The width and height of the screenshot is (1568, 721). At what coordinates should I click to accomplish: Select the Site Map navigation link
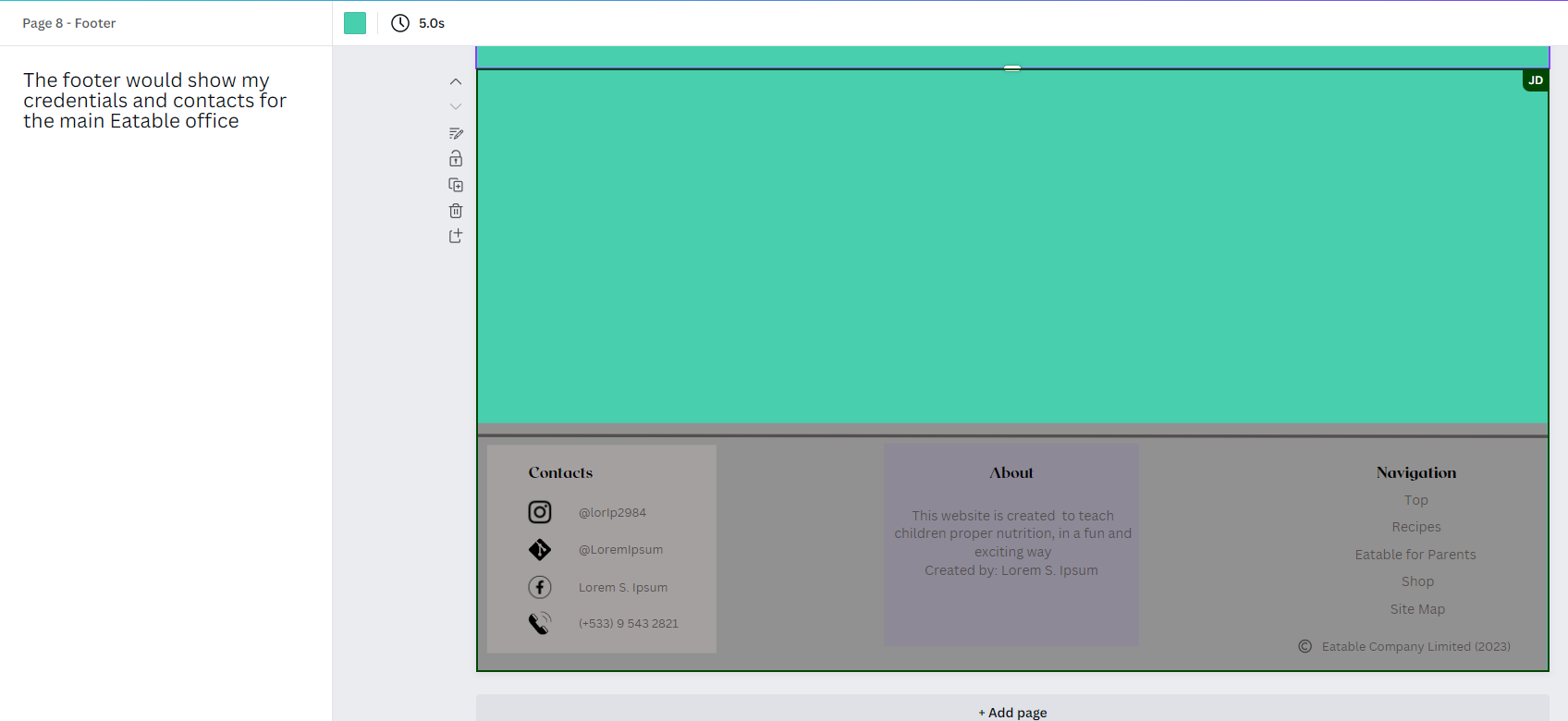pyautogui.click(x=1417, y=609)
